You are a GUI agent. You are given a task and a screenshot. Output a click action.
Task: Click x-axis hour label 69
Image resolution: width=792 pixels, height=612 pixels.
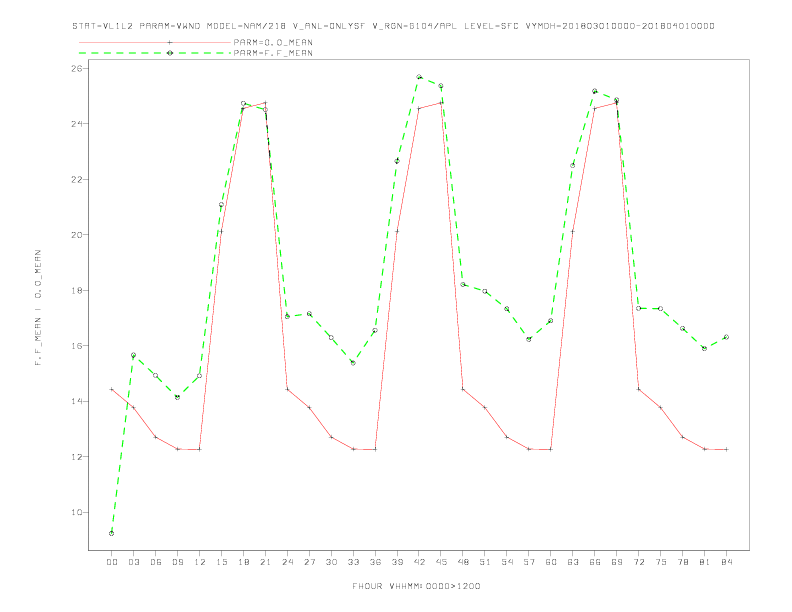(617, 562)
